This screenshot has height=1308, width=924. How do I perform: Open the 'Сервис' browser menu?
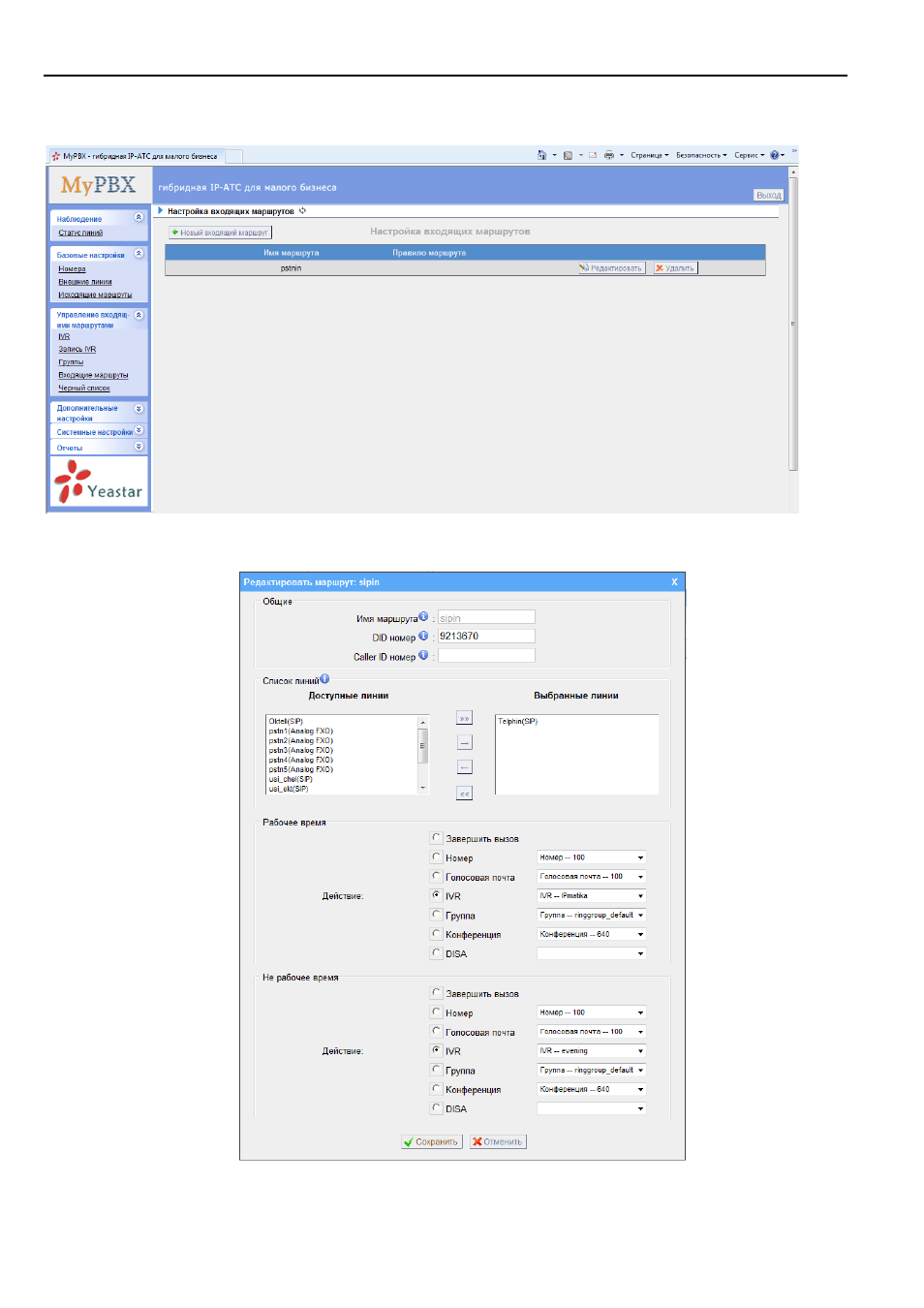[749, 155]
